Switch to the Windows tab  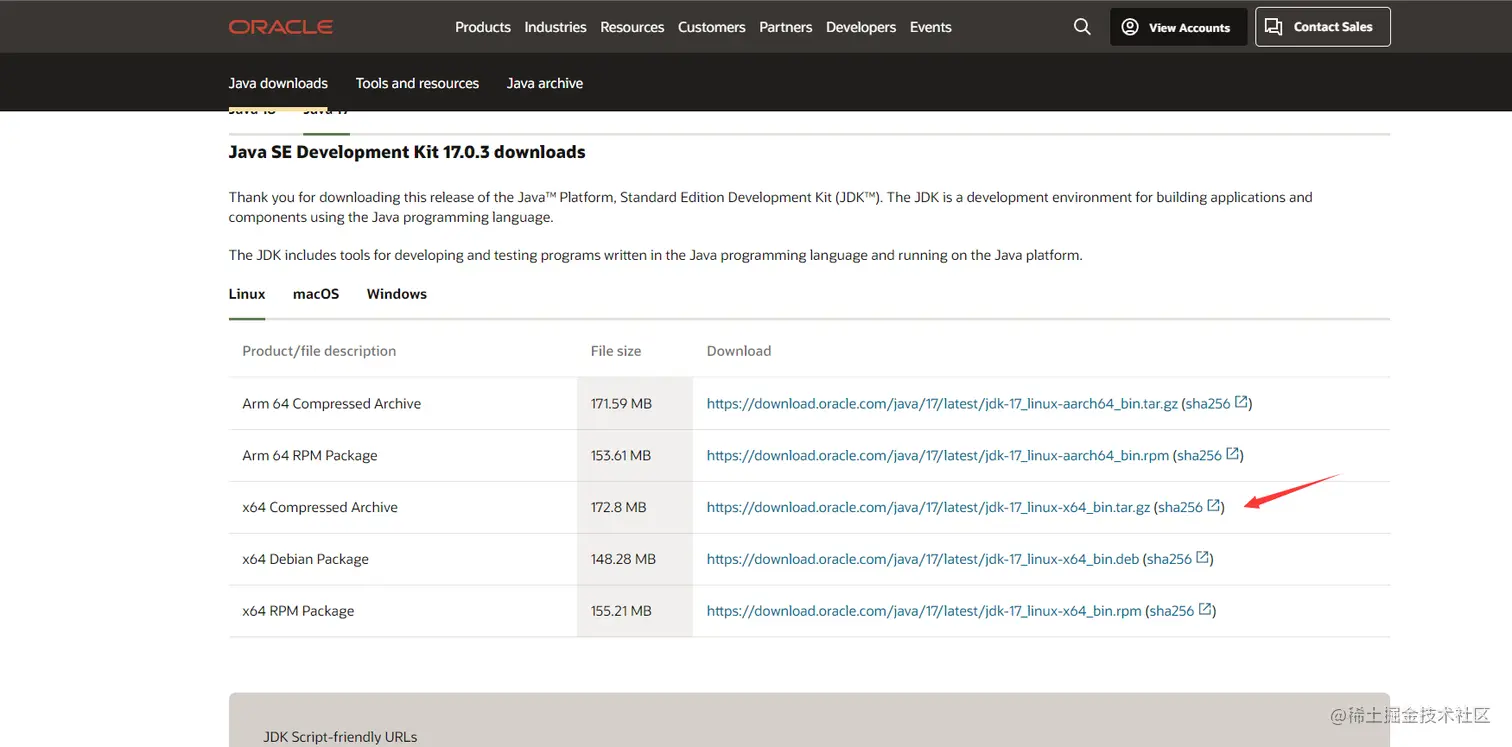[397, 294]
